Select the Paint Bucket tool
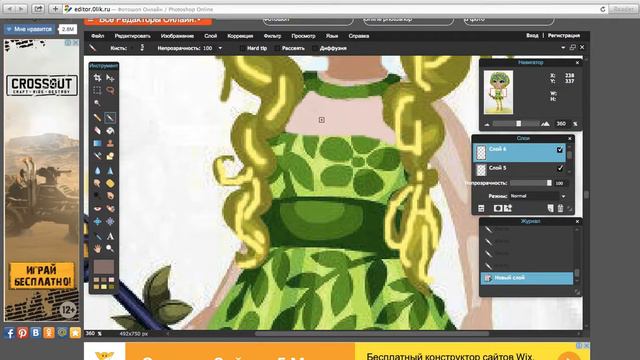The height and width of the screenshot is (360, 640). pos(110,131)
